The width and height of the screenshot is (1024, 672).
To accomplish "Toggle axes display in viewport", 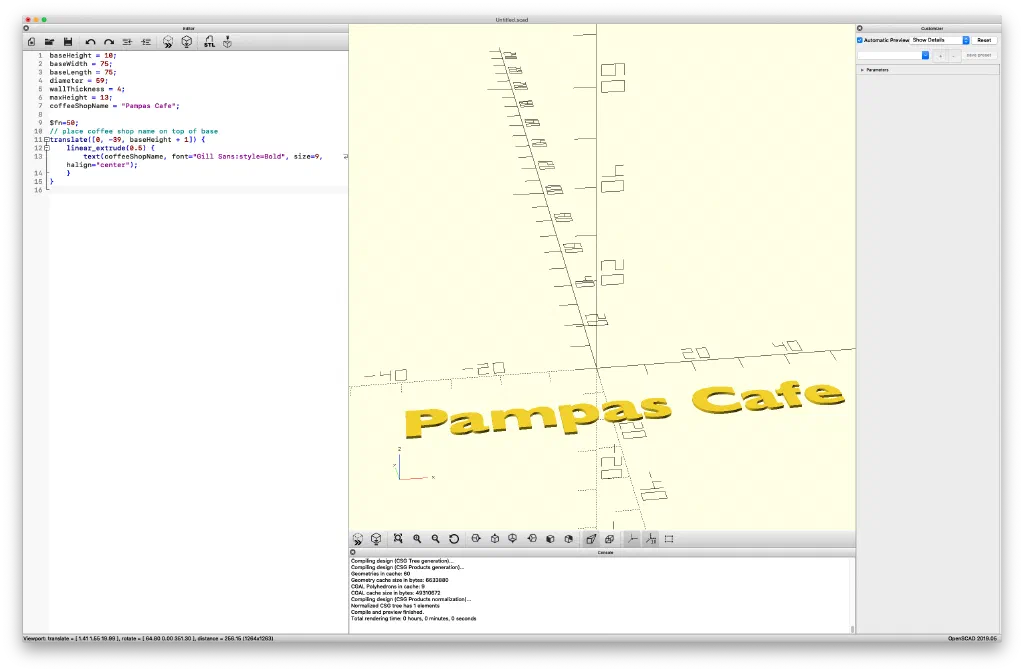I will pyautogui.click(x=632, y=539).
